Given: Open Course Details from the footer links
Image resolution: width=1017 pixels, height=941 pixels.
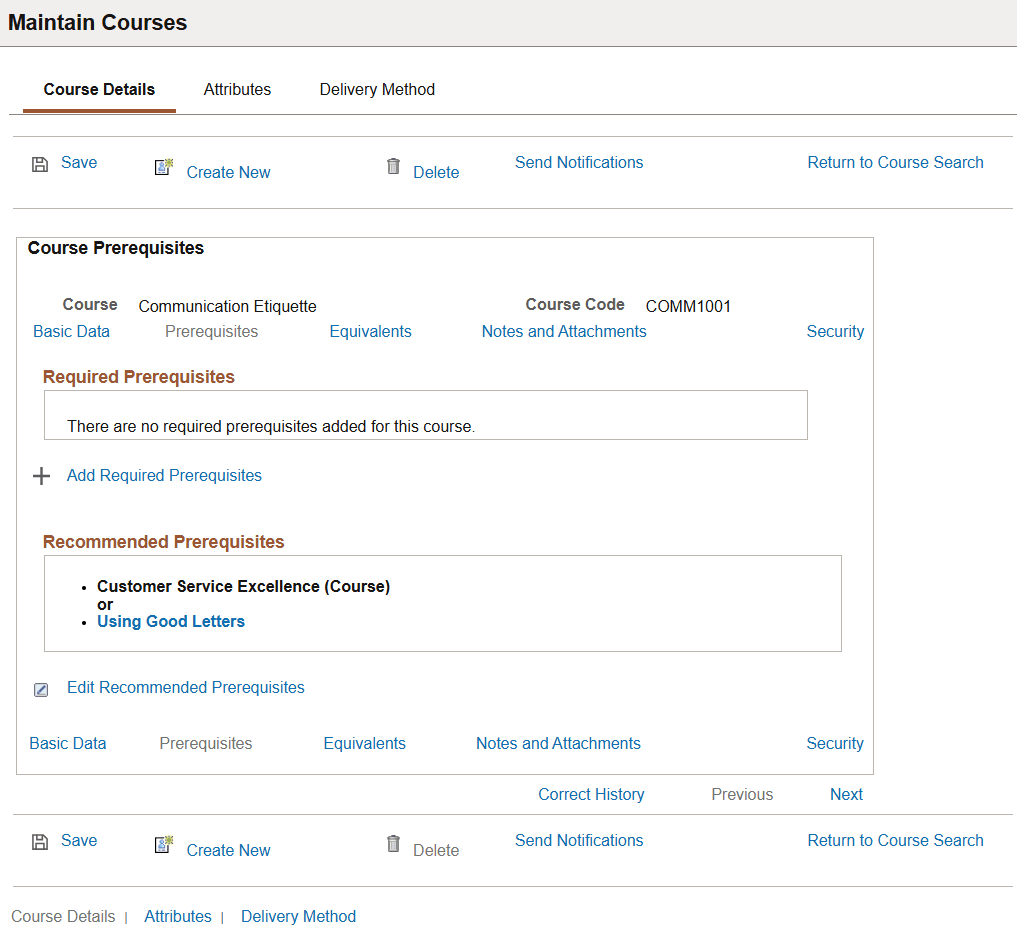Looking at the screenshot, I should [x=63, y=916].
